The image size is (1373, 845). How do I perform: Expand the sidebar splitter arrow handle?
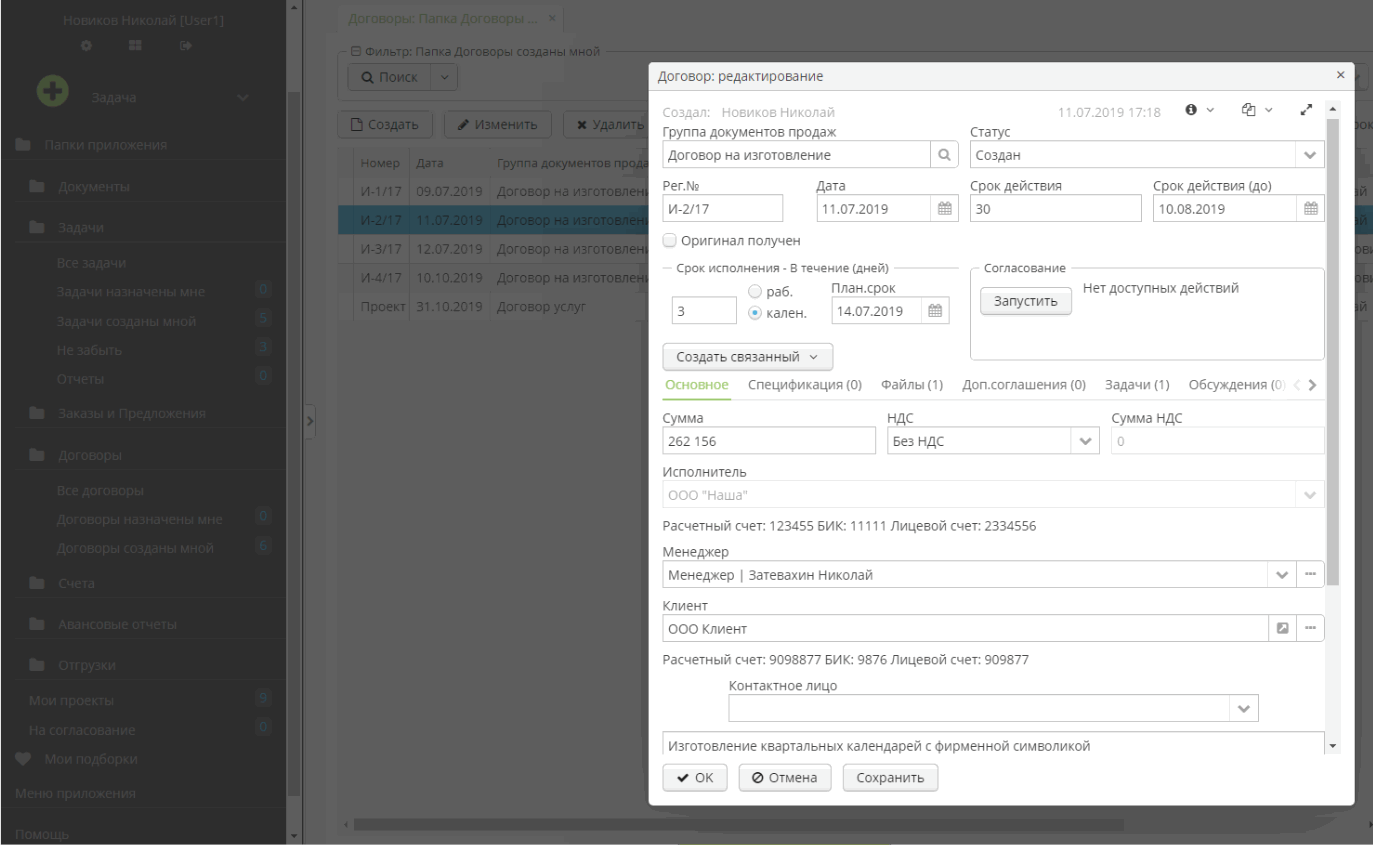click(309, 422)
